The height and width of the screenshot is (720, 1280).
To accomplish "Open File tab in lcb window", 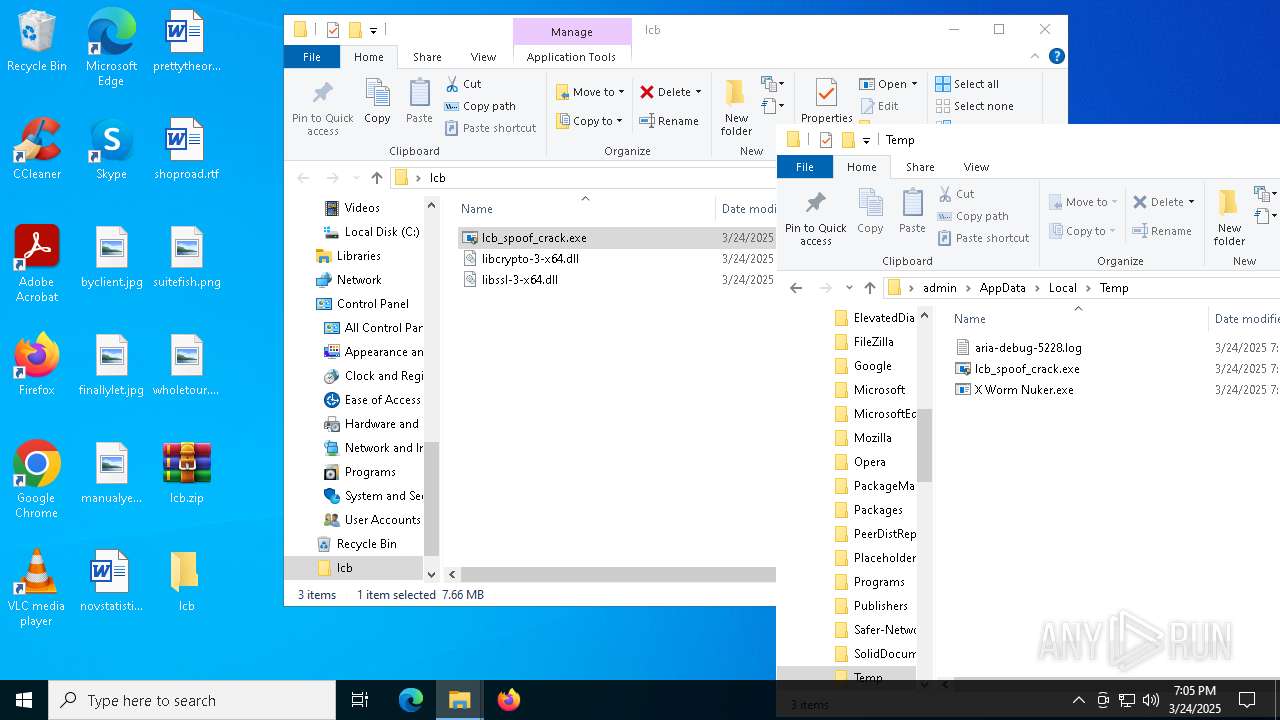I will point(312,57).
